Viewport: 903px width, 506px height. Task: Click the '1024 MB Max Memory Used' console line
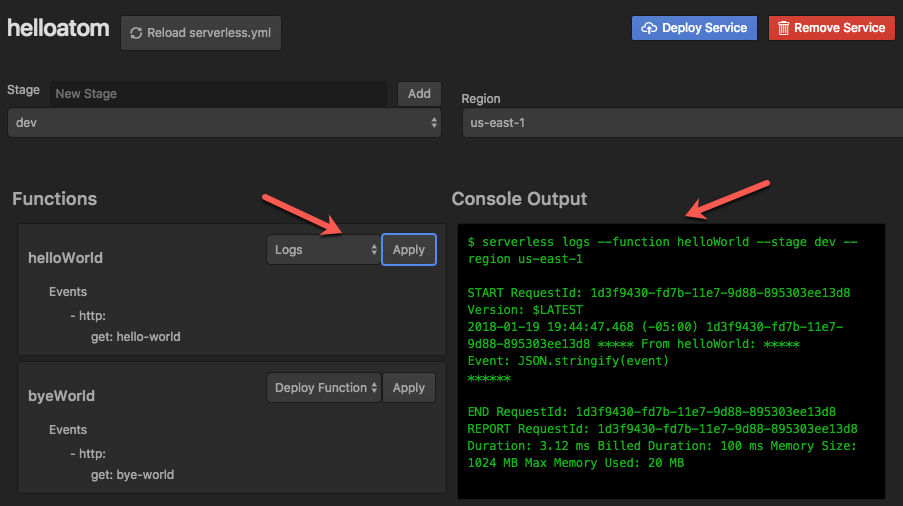[x=576, y=463]
